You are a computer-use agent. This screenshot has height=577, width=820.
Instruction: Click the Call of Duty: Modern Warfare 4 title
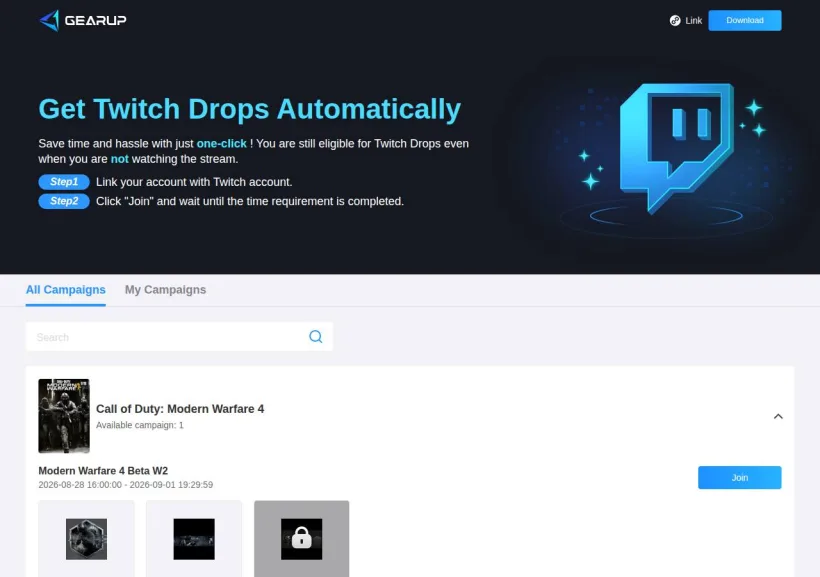click(180, 409)
